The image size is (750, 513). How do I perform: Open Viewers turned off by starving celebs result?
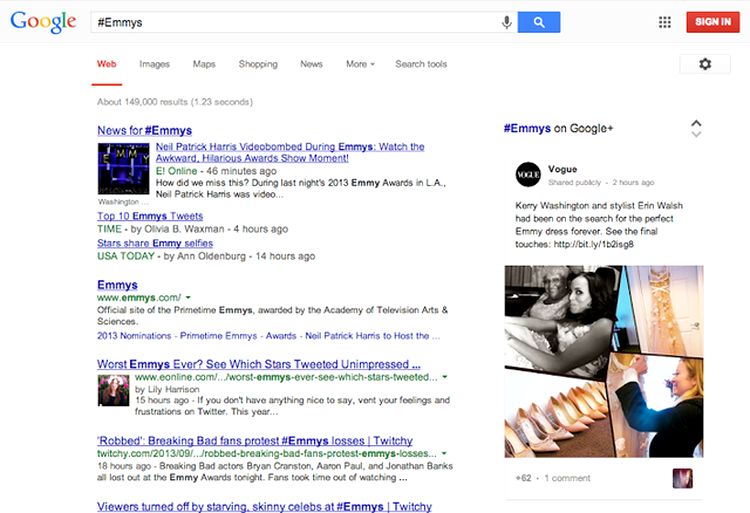[x=264, y=506]
